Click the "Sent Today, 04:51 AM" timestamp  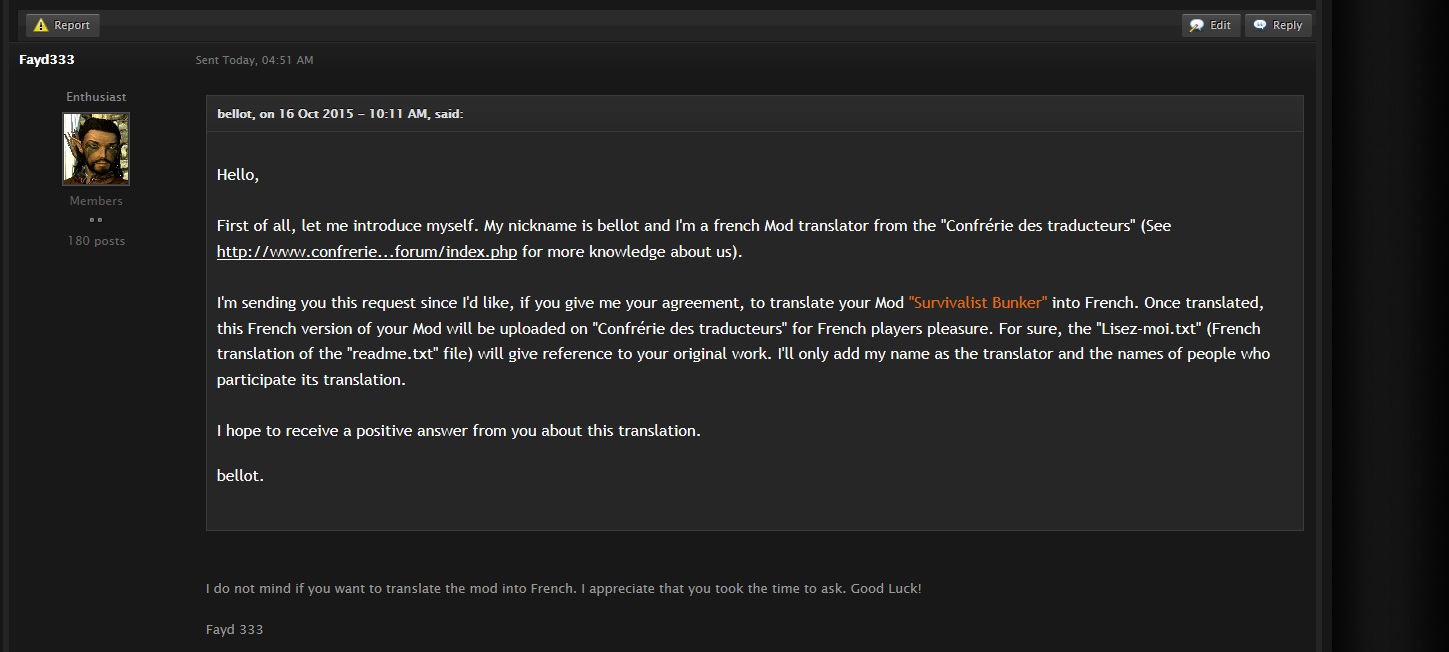click(x=254, y=60)
